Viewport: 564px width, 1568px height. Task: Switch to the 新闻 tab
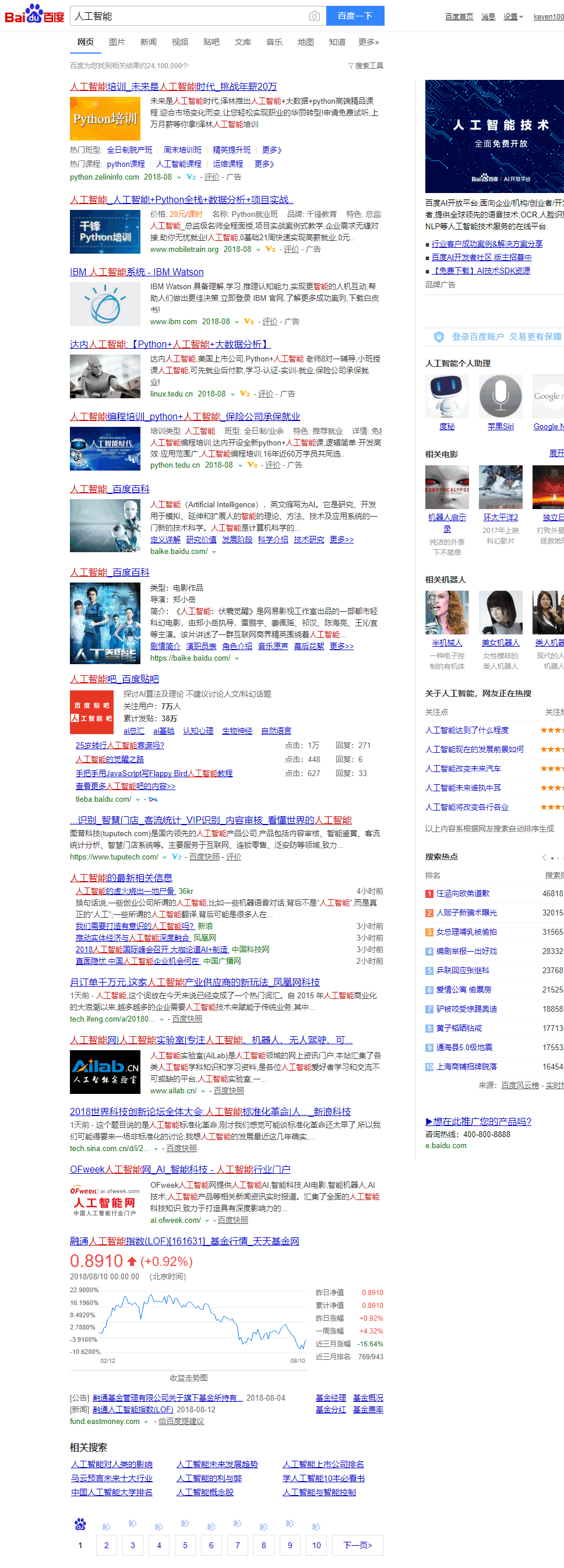(x=149, y=42)
